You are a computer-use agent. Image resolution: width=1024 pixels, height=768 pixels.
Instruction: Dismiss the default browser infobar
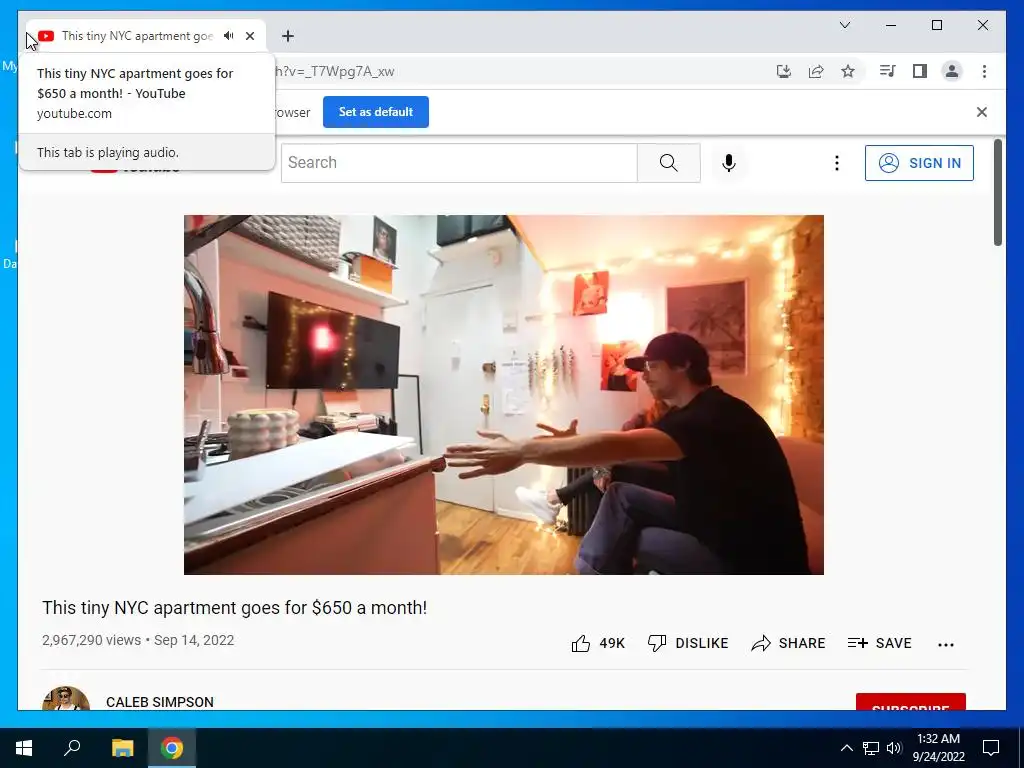[x=982, y=112]
